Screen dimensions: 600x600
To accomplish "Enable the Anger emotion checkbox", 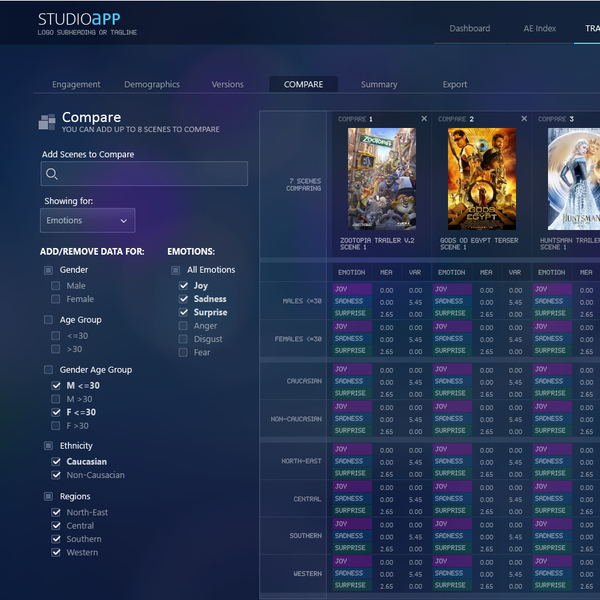I will click(x=183, y=326).
